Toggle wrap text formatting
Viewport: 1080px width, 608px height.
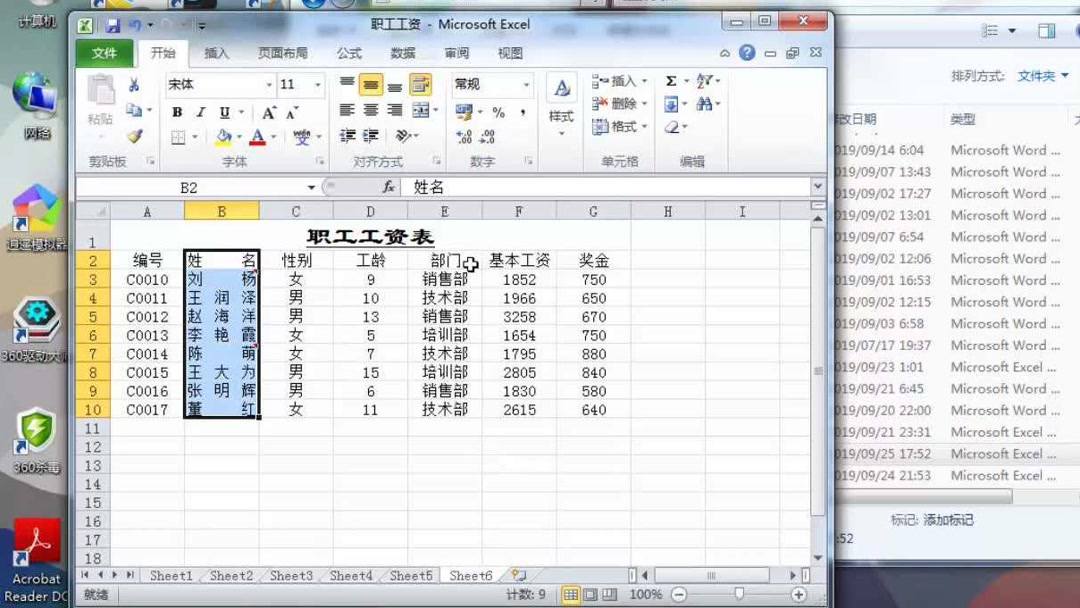click(x=422, y=83)
